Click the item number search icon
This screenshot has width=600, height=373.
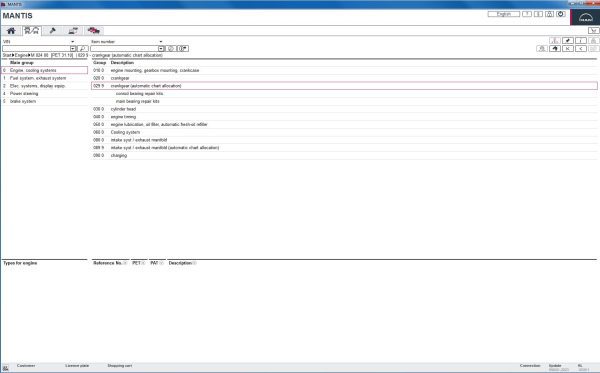click(171, 49)
